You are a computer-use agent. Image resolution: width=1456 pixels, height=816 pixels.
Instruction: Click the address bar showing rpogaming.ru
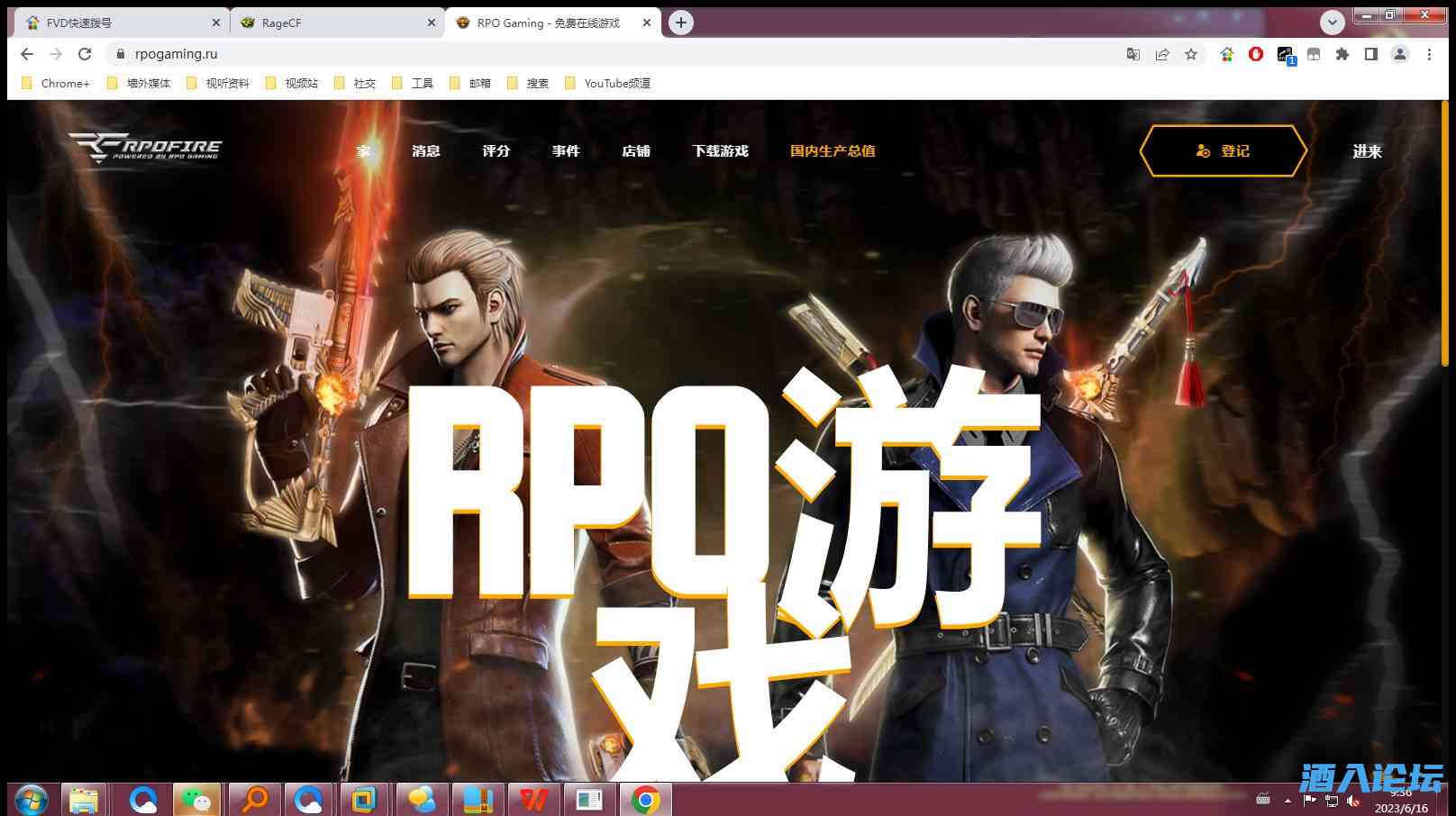pos(541,54)
